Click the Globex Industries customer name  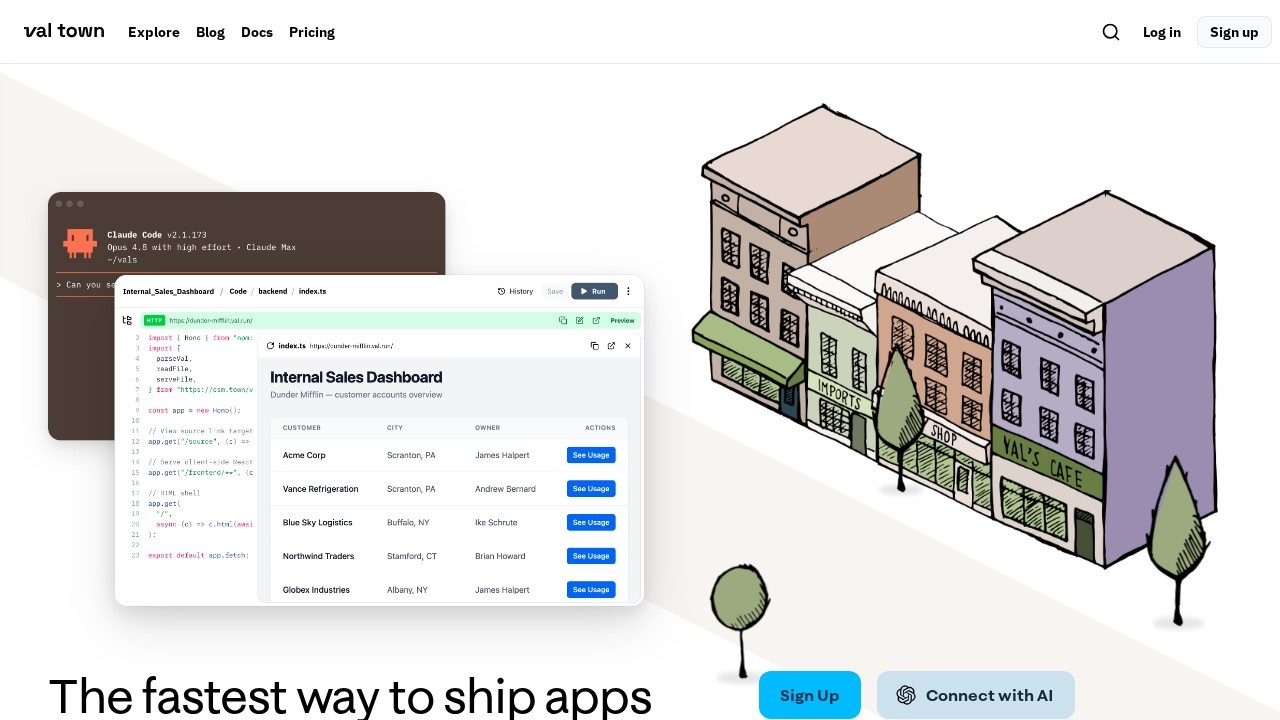click(316, 590)
